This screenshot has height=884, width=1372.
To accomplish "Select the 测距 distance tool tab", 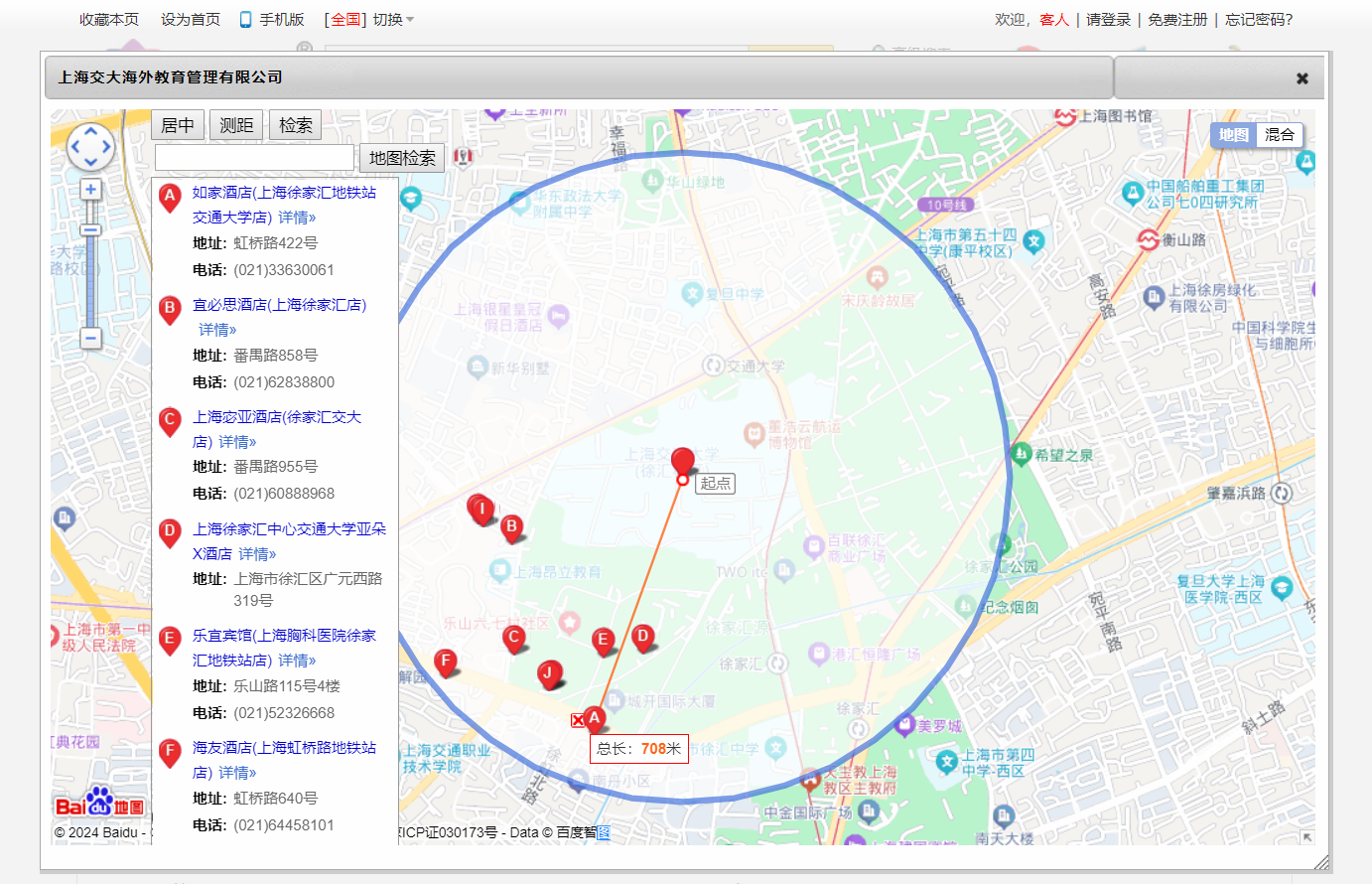I will click(x=236, y=125).
